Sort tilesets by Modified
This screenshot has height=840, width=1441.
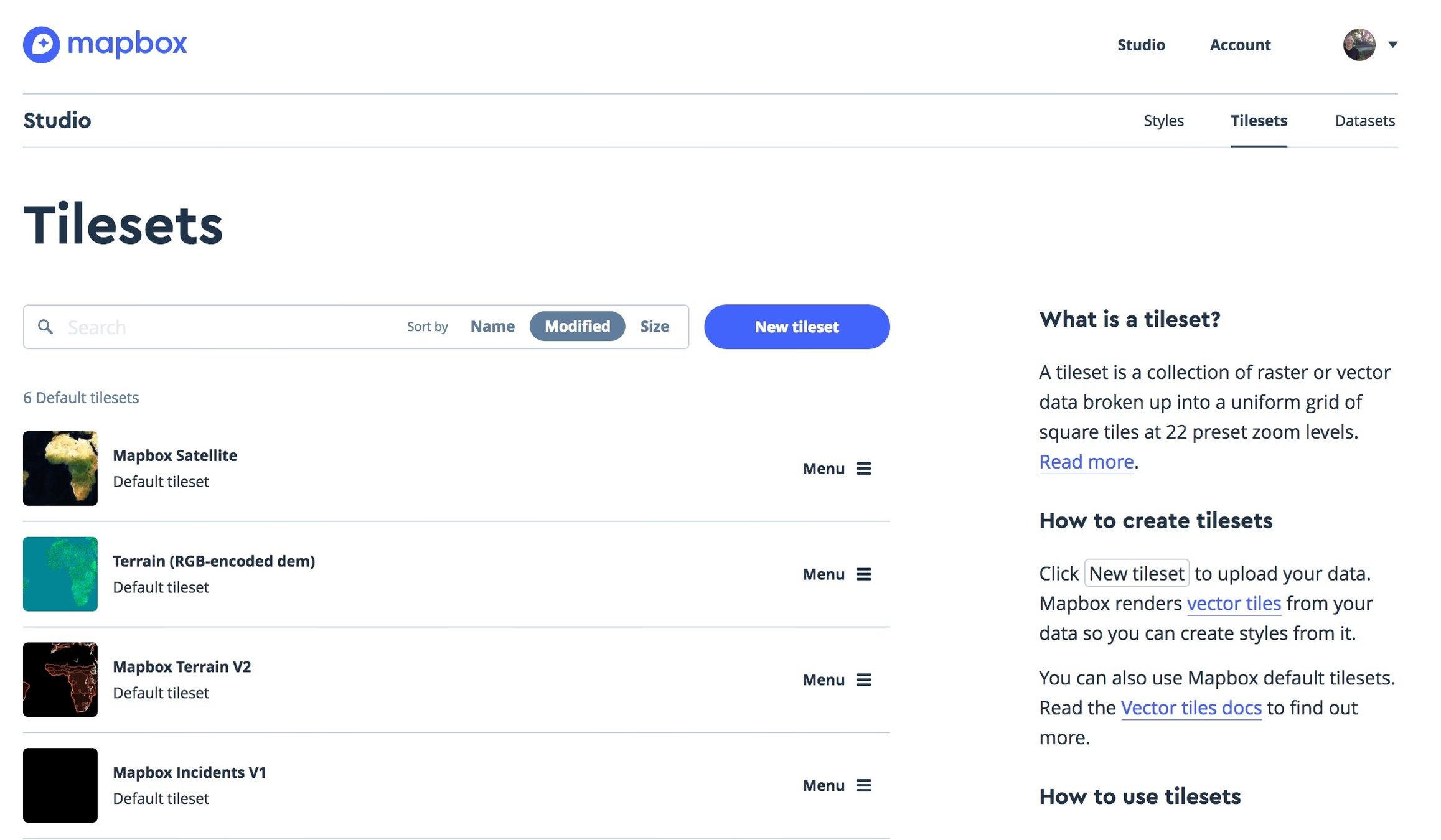(577, 327)
